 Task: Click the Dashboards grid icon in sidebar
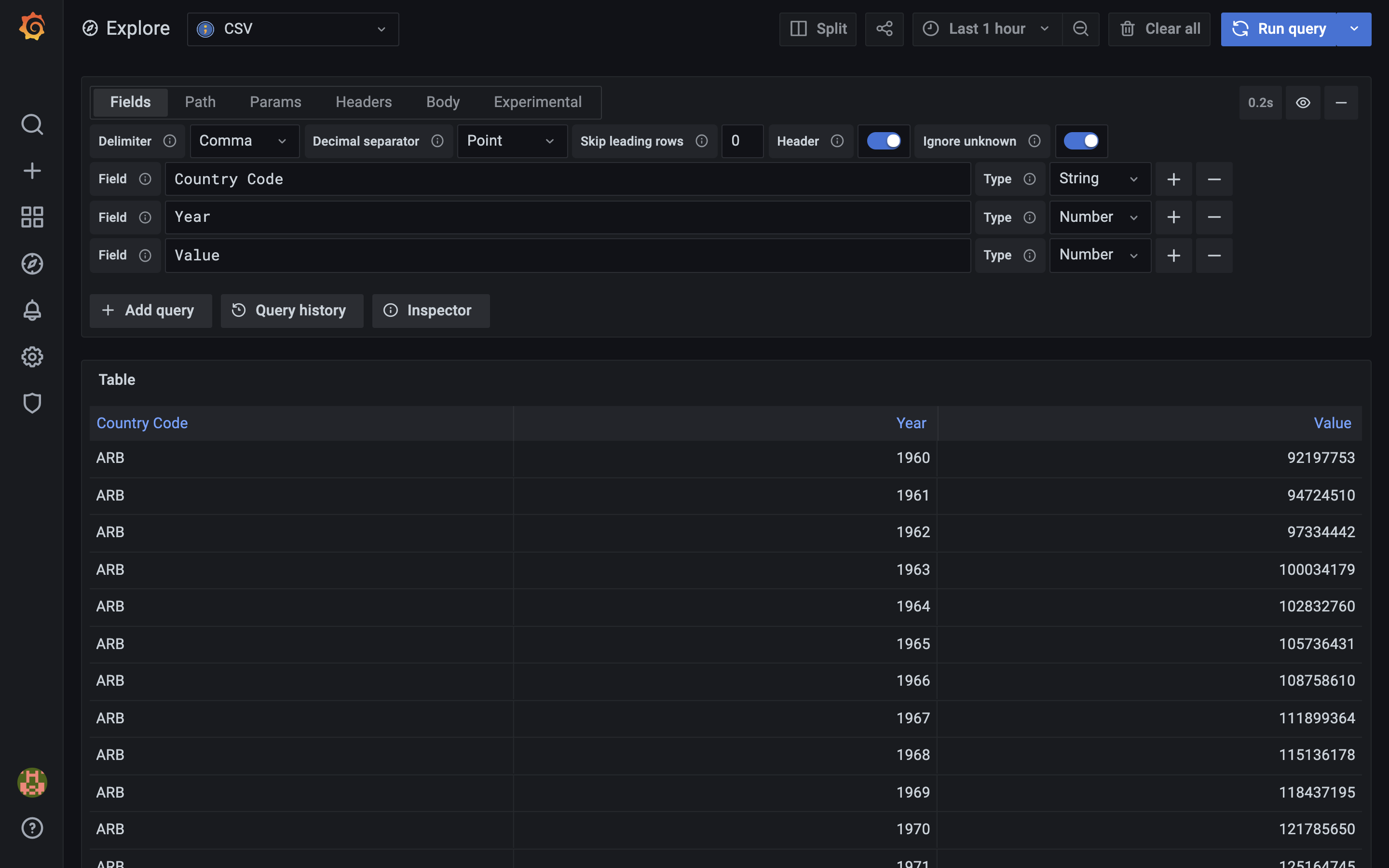click(32, 217)
